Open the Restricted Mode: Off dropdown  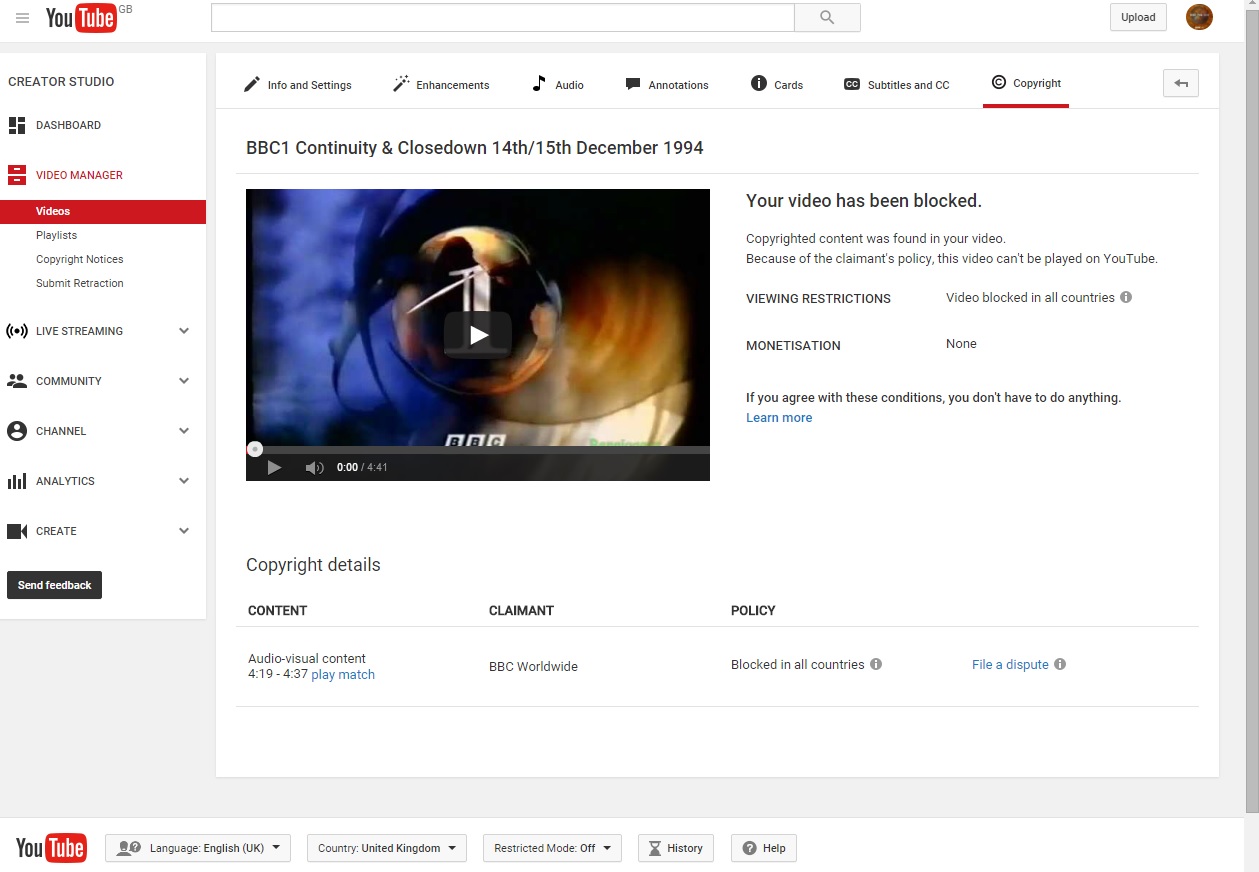tap(552, 848)
